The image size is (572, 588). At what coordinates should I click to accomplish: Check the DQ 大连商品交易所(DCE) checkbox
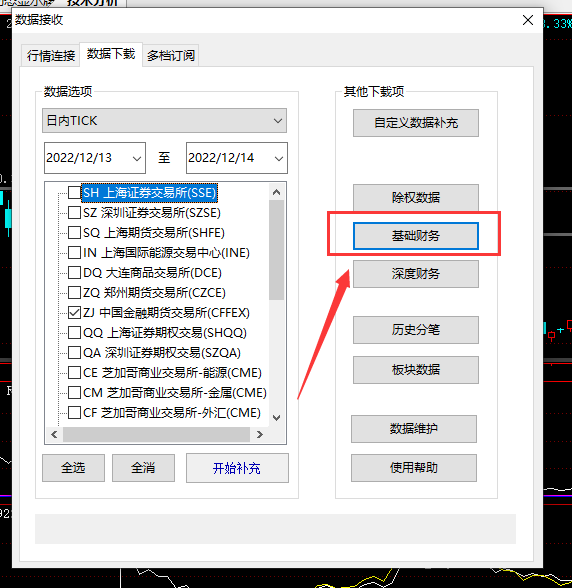74,273
